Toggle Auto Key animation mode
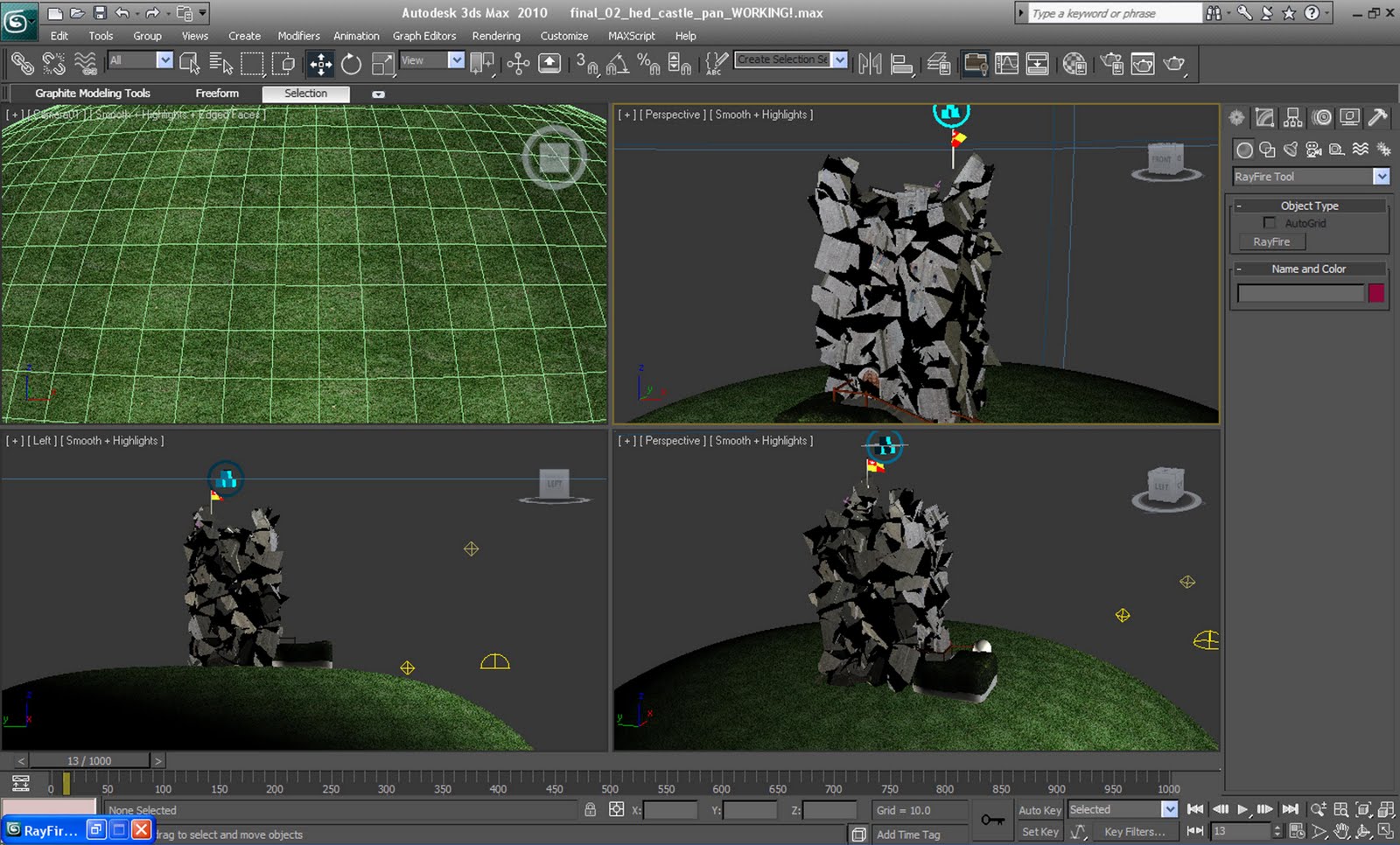Image resolution: width=1400 pixels, height=845 pixels. point(1039,810)
